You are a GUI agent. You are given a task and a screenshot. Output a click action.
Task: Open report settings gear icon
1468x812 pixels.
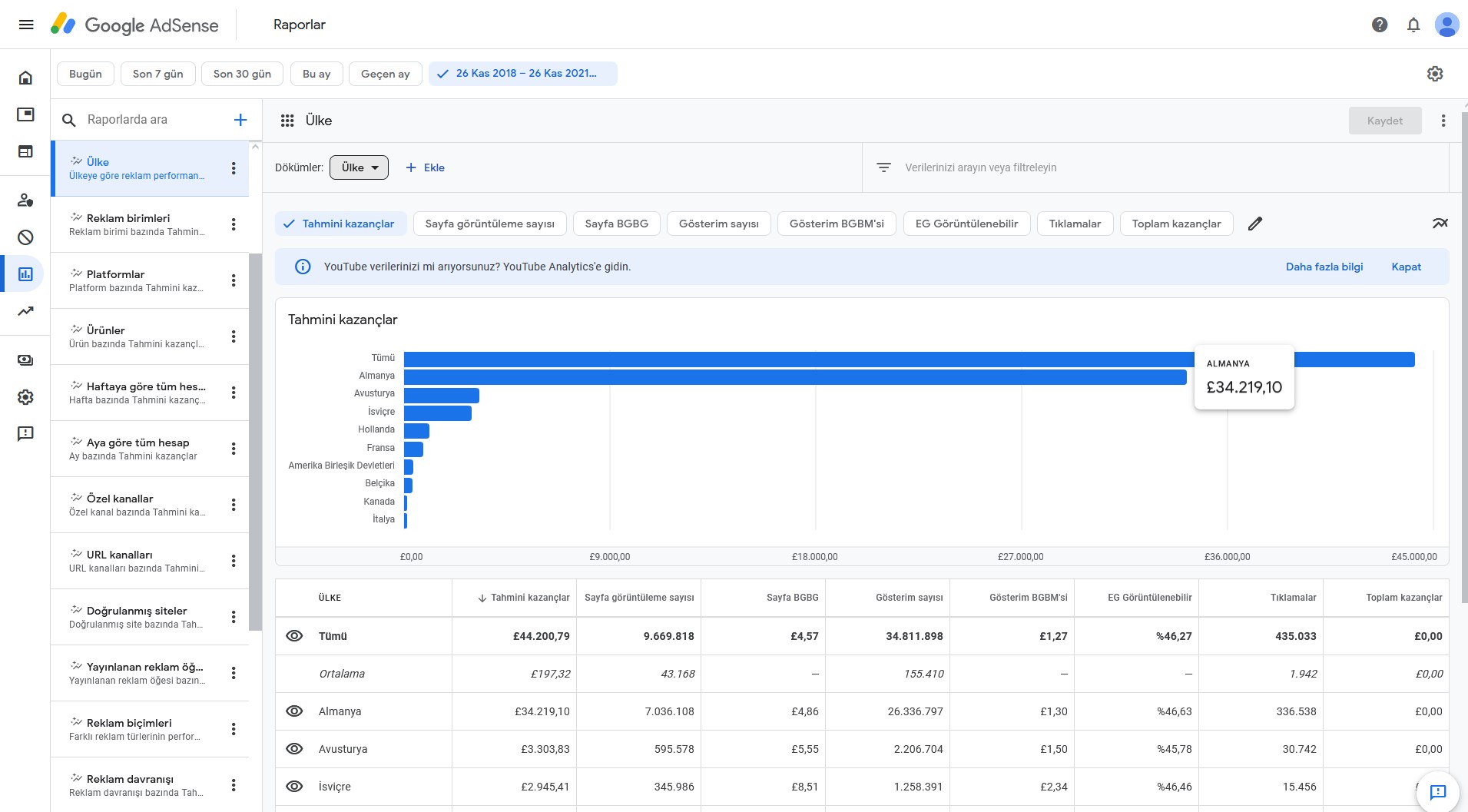1435,74
